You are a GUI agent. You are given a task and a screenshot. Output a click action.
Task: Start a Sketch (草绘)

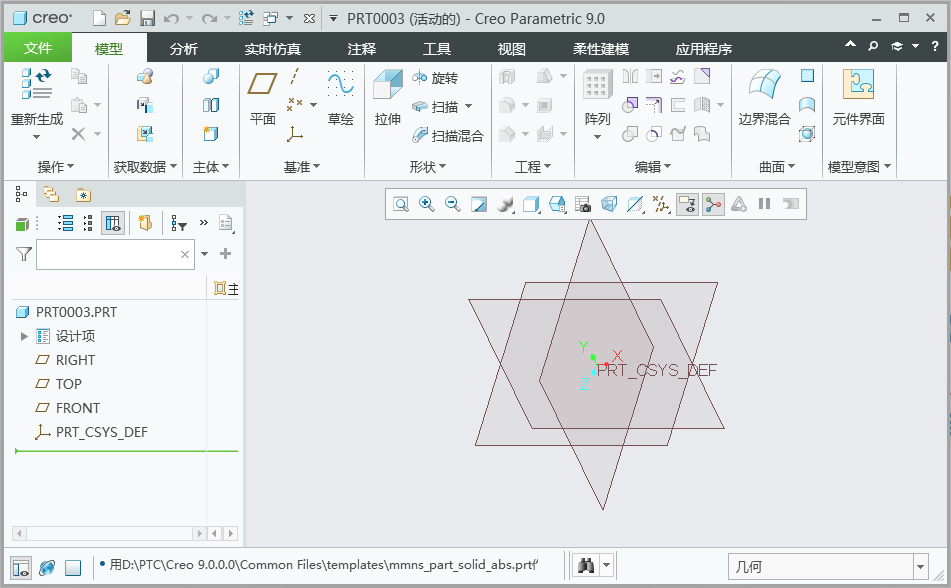pyautogui.click(x=340, y=97)
